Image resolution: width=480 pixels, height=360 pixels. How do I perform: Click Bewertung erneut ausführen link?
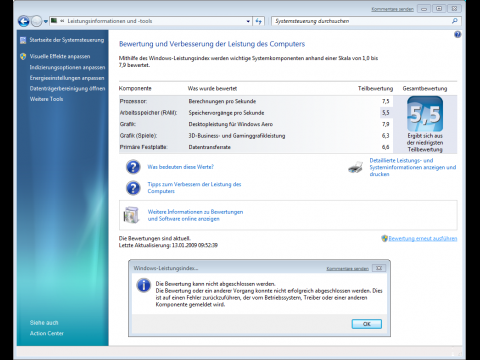pyautogui.click(x=423, y=239)
